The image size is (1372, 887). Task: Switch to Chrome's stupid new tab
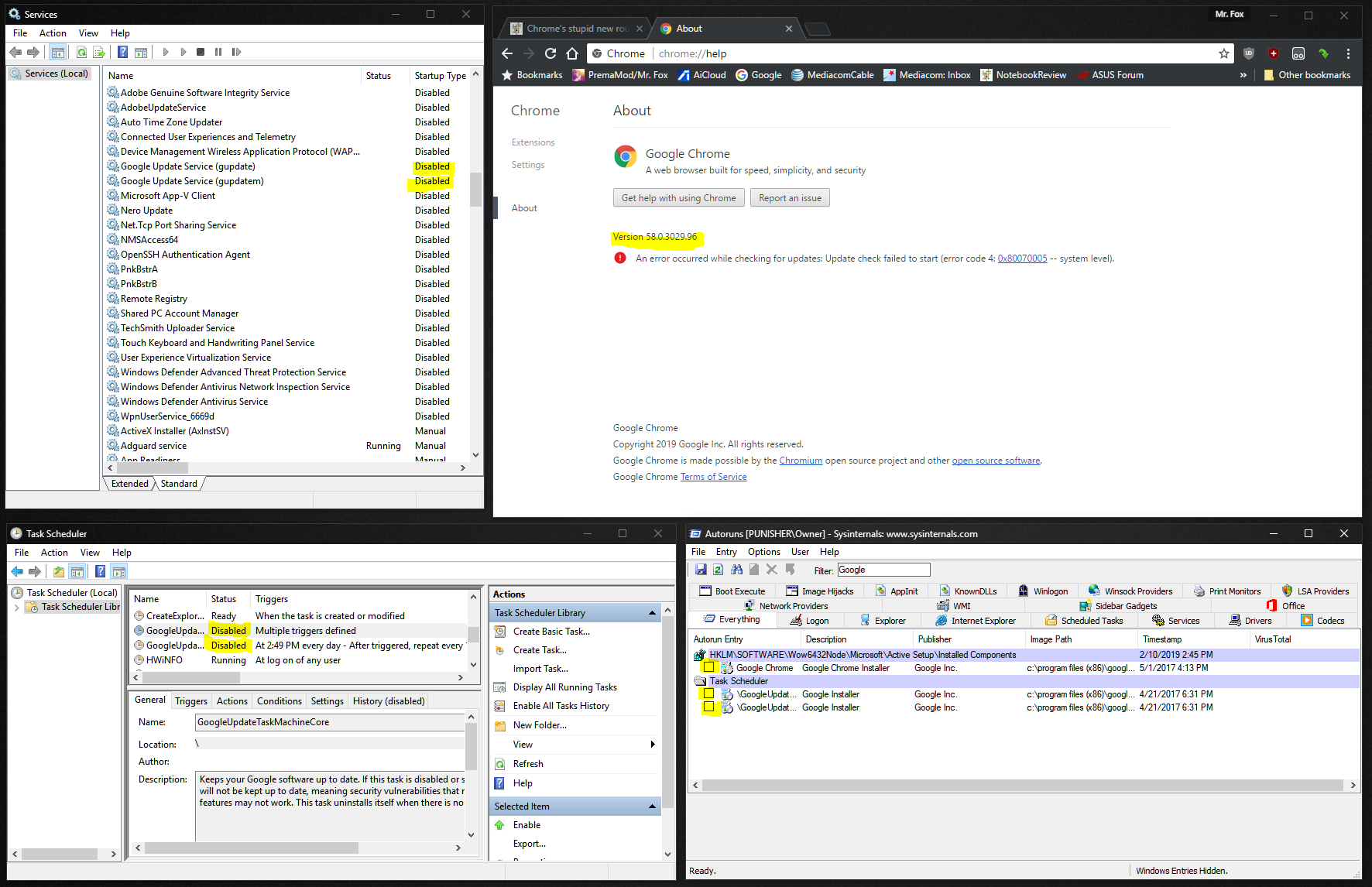(576, 29)
